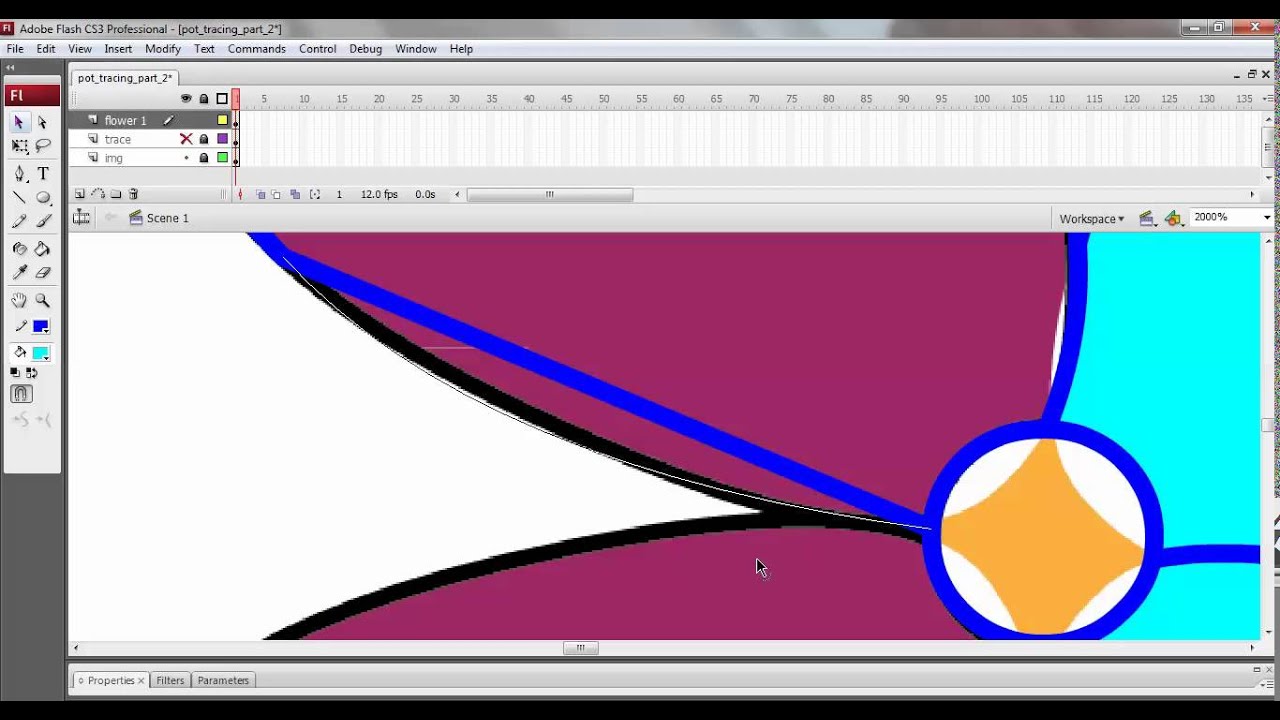Select the Hand tool
Viewport: 1280px width, 720px height.
(x=19, y=300)
